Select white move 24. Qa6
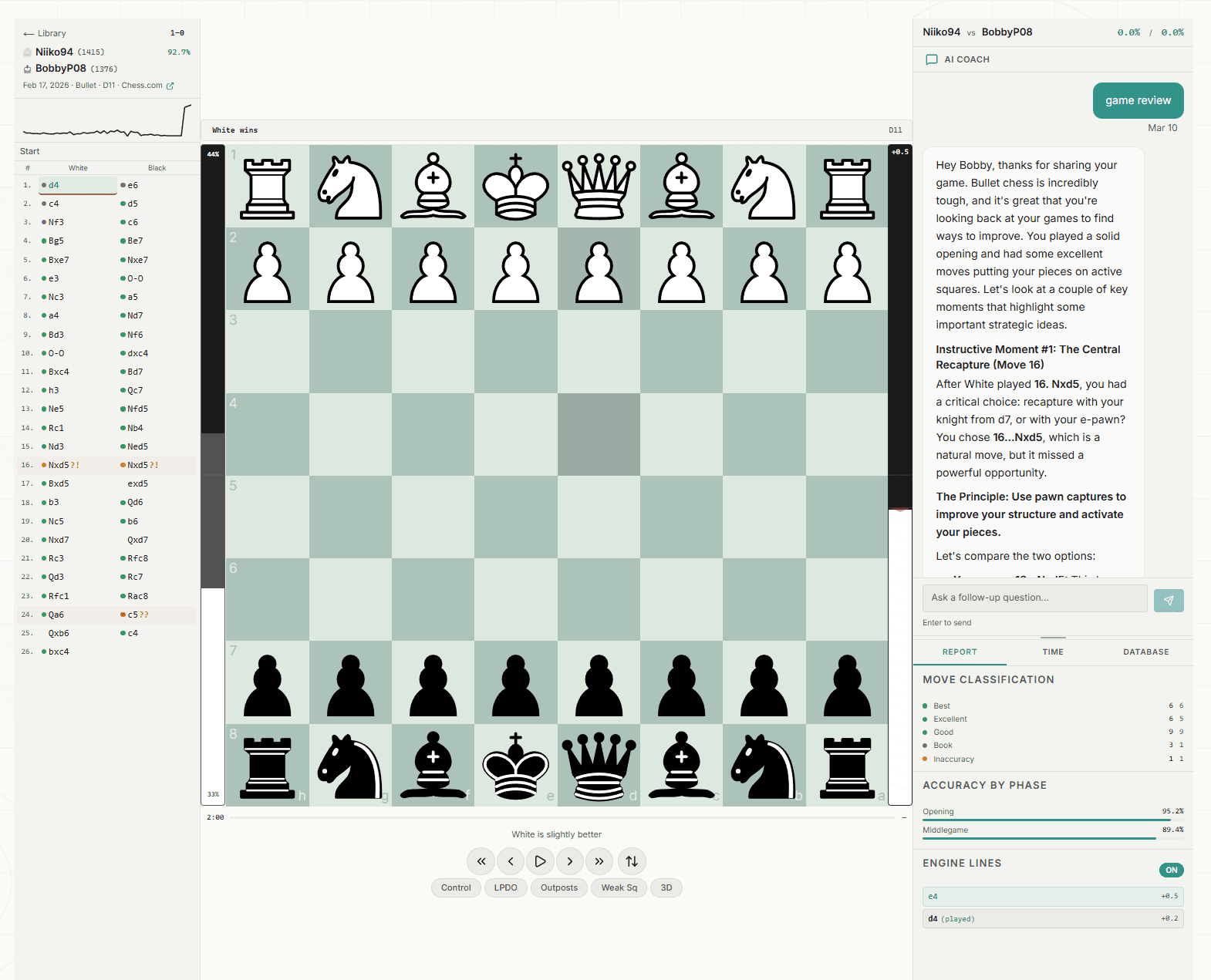 click(77, 615)
